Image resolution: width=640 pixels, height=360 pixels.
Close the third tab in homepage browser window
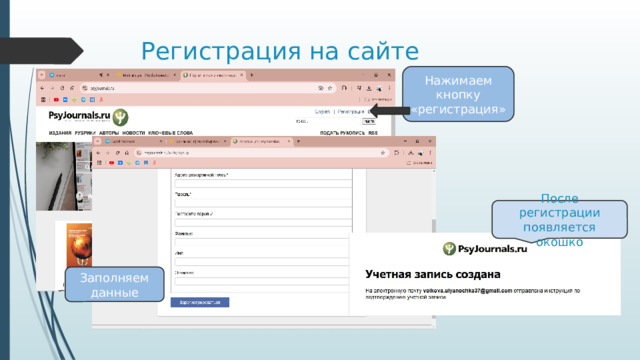tap(242, 75)
